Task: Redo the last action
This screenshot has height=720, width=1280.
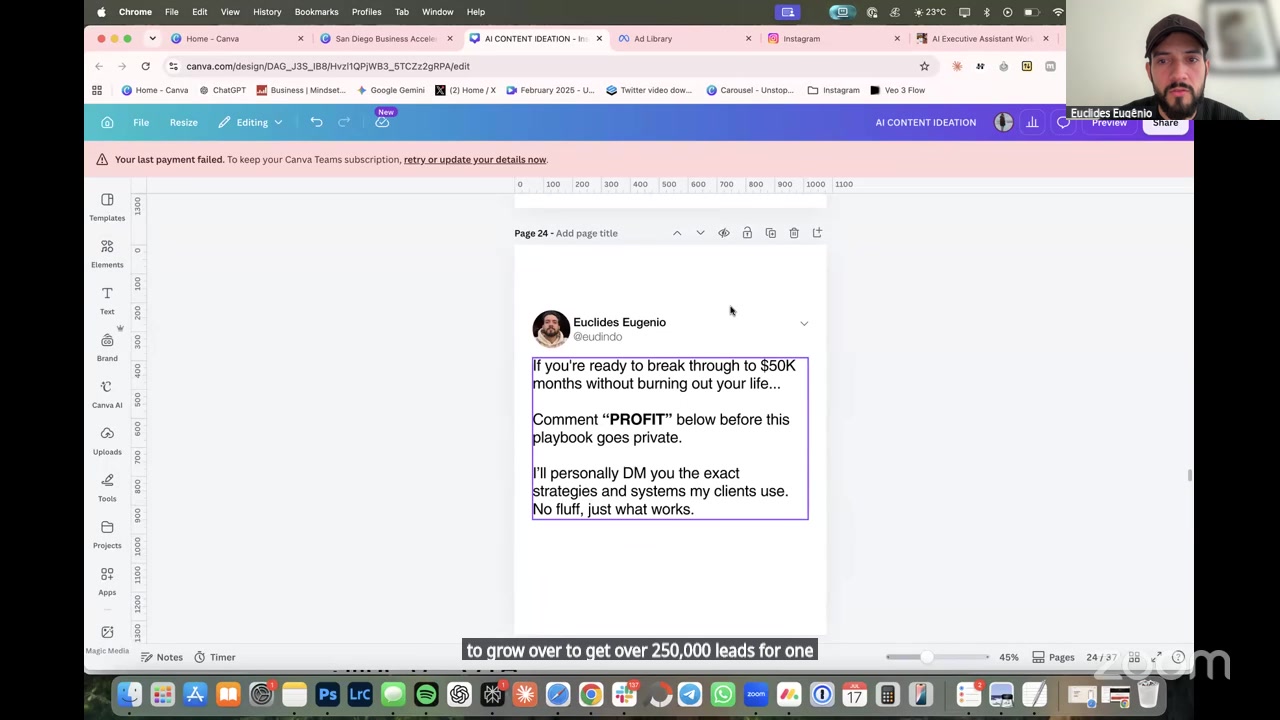Action: [x=344, y=122]
